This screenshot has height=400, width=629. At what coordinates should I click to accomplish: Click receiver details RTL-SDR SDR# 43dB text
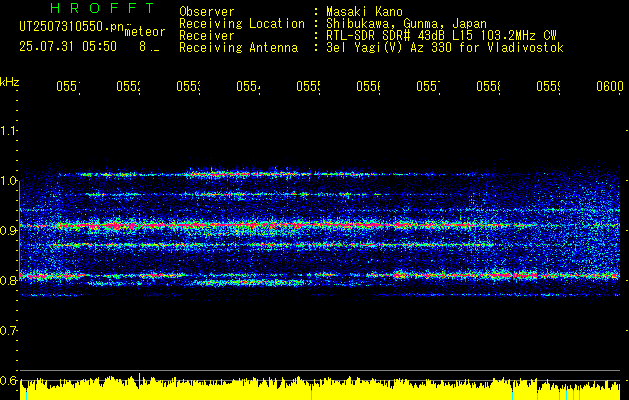[441, 36]
